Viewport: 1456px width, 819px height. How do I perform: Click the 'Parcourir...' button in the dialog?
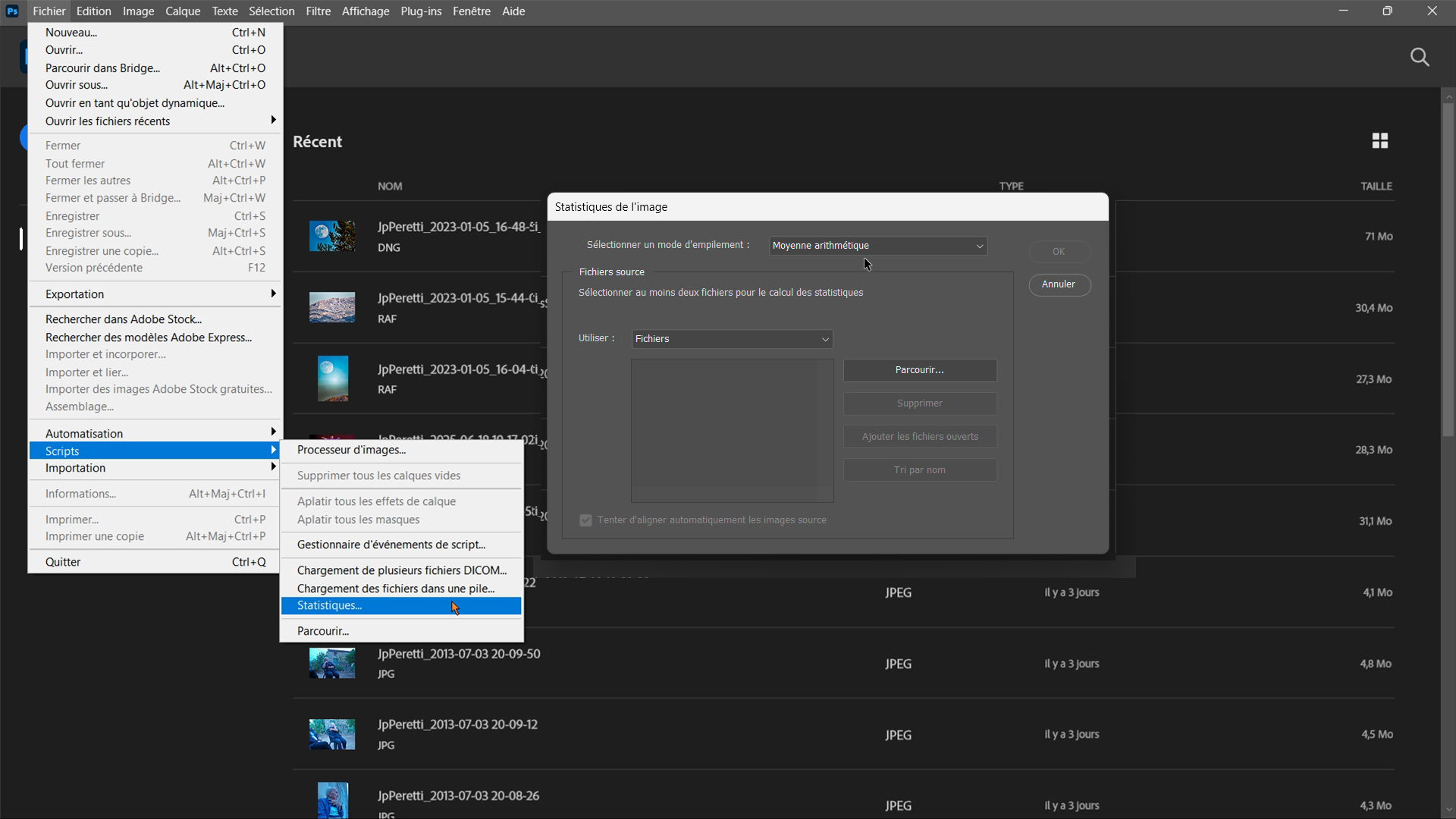(920, 370)
